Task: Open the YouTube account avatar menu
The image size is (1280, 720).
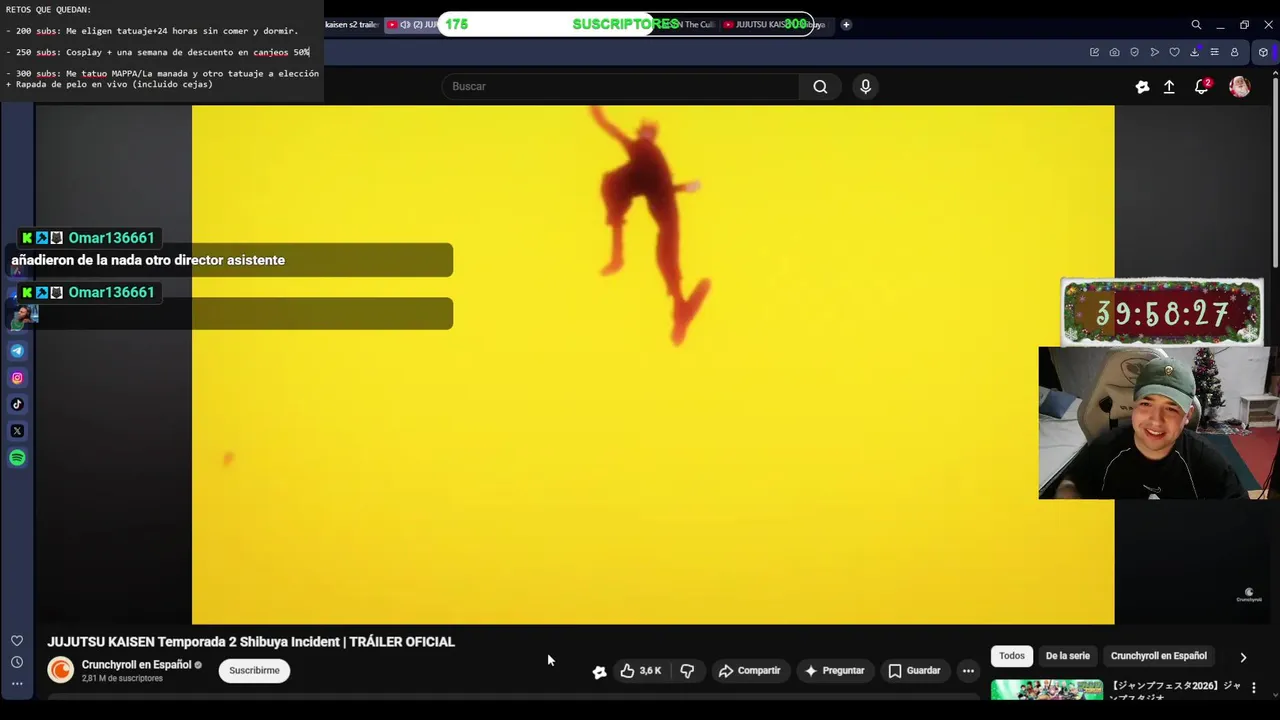Action: tap(1240, 87)
